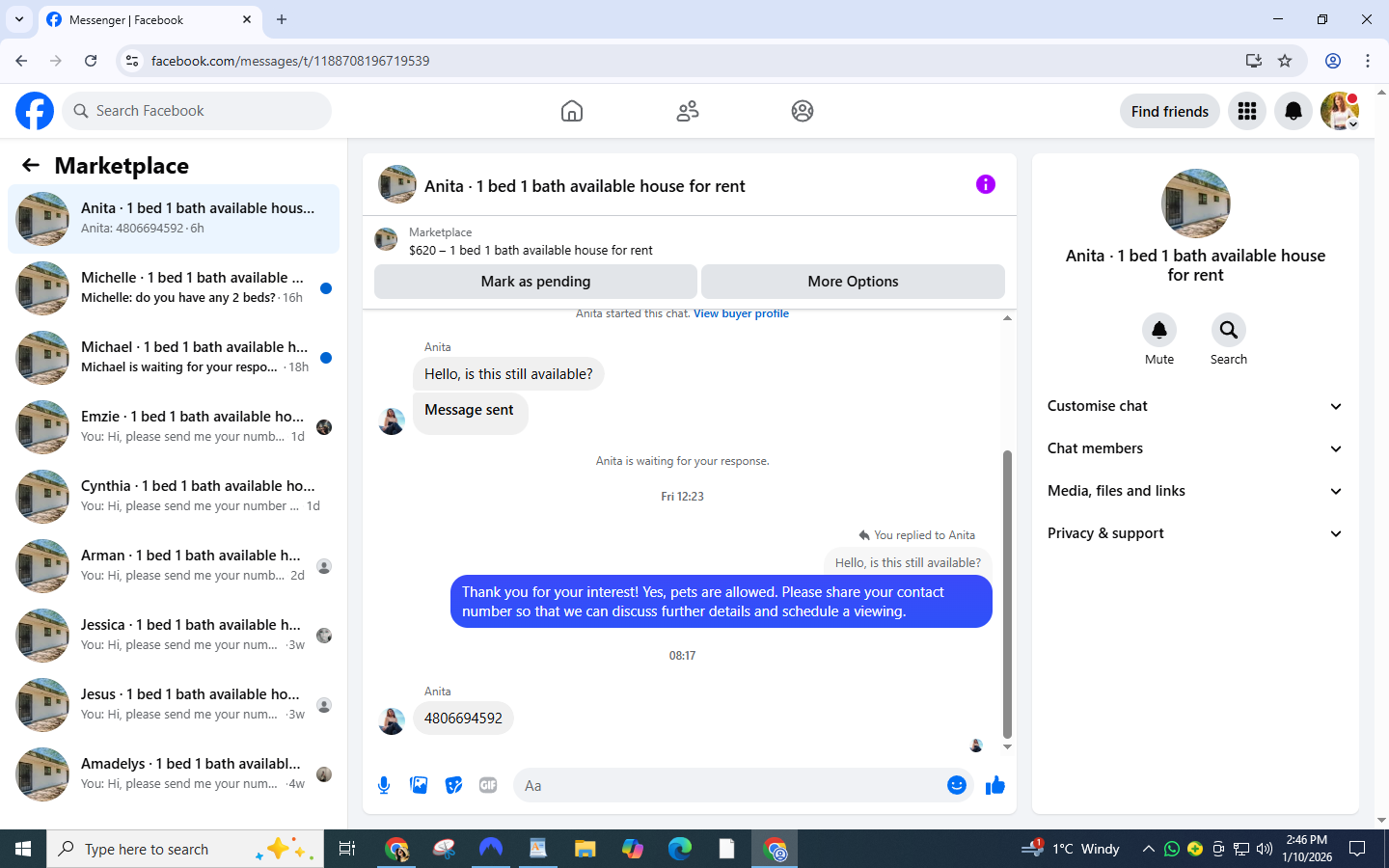Click the Mark as pending button
The width and height of the screenshot is (1389, 868).
pyautogui.click(x=535, y=282)
